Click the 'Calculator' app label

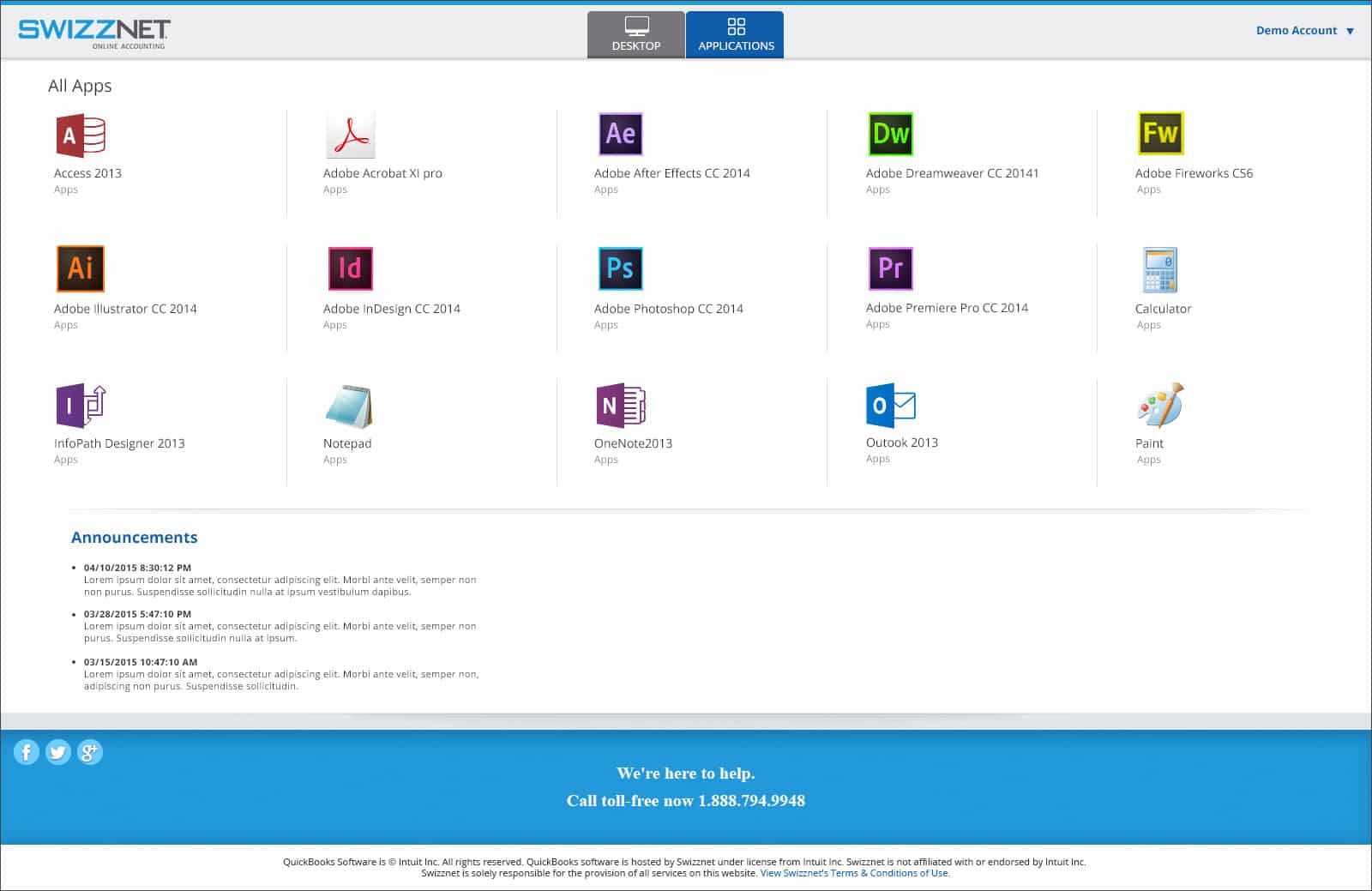[1163, 309]
